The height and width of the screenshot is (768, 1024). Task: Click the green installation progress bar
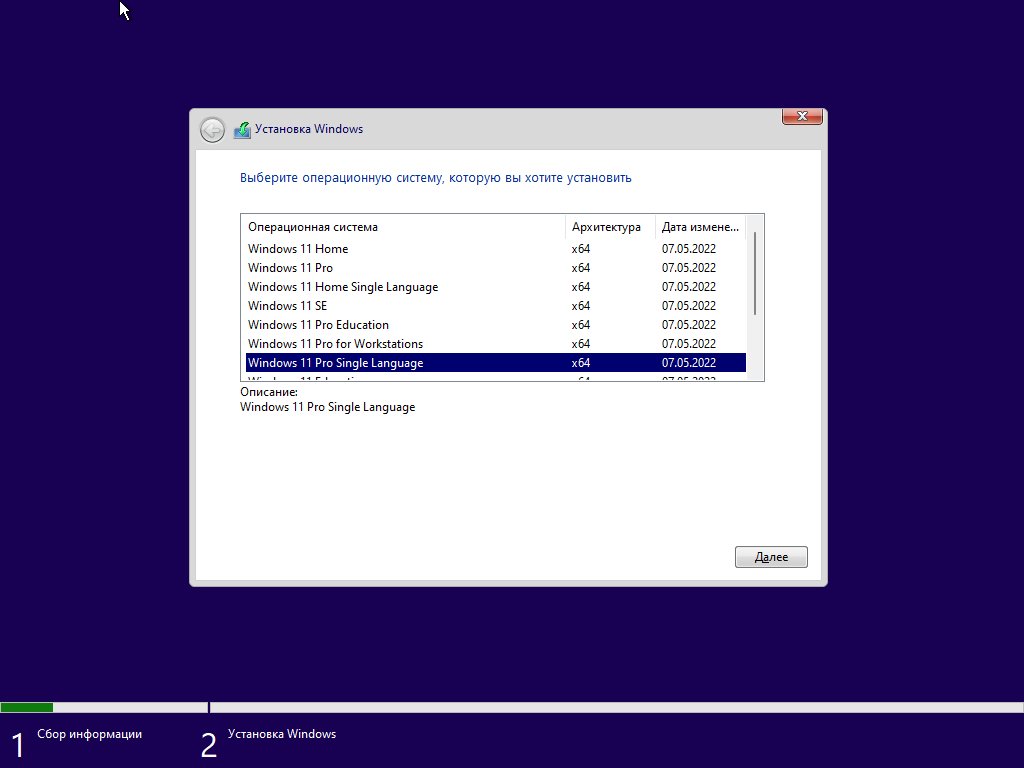pos(27,707)
